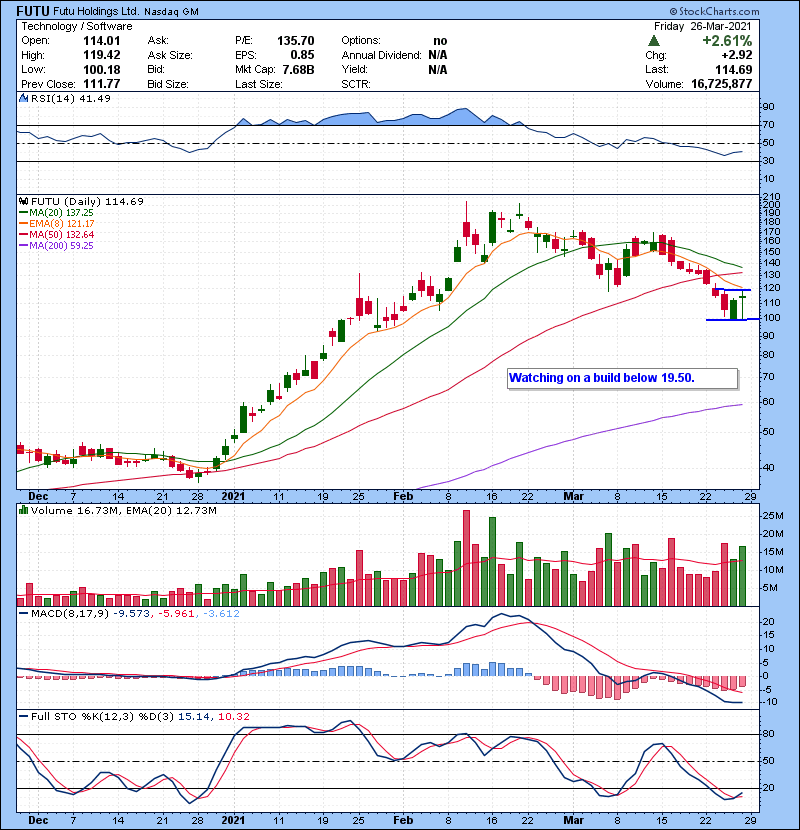
Task: Click the RSI value 41.49
Action: coord(94,98)
